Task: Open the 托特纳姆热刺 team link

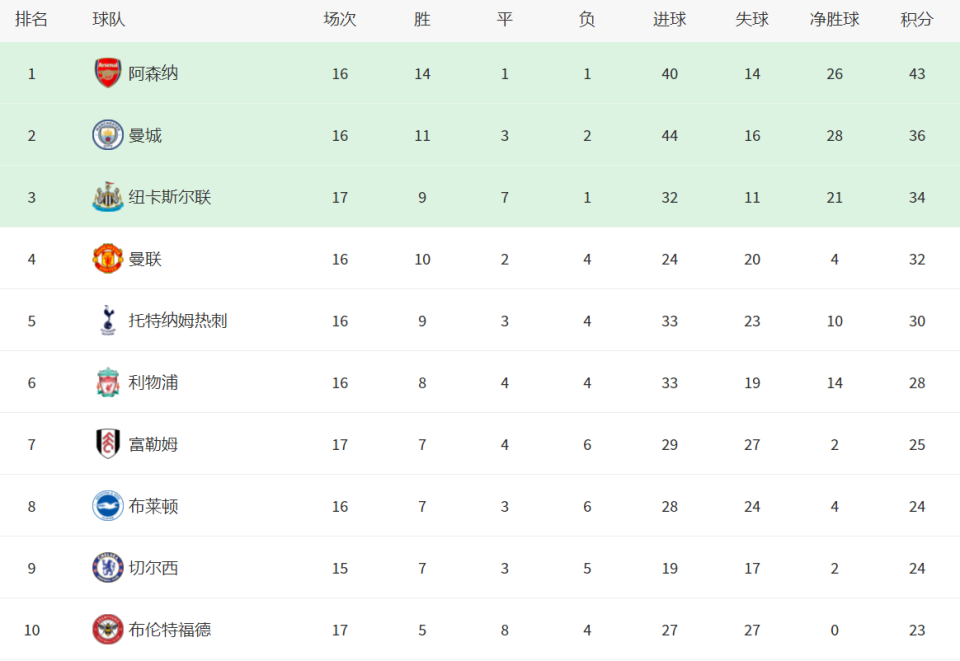Action: pyautogui.click(x=178, y=321)
